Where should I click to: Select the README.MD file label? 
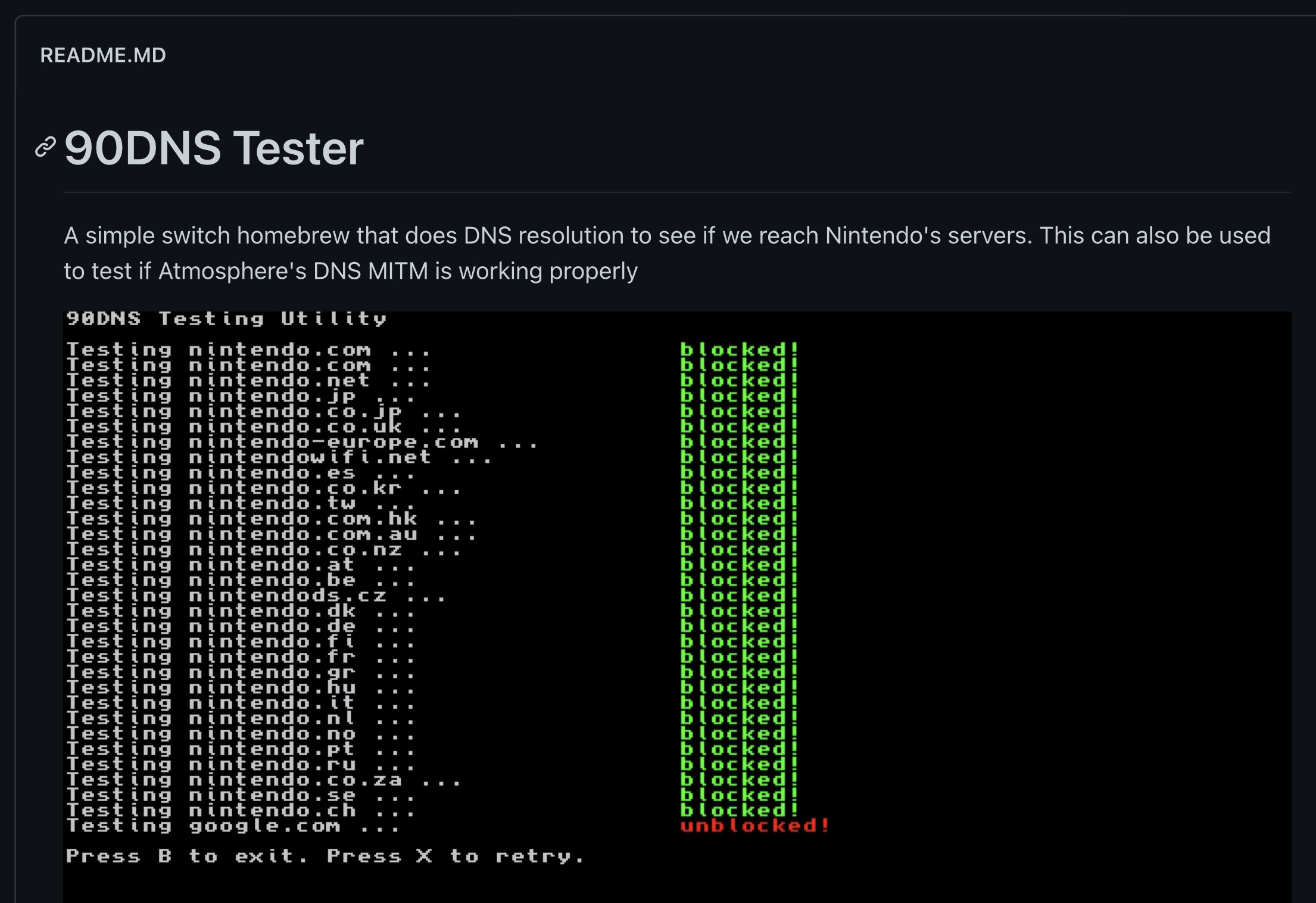coord(103,55)
